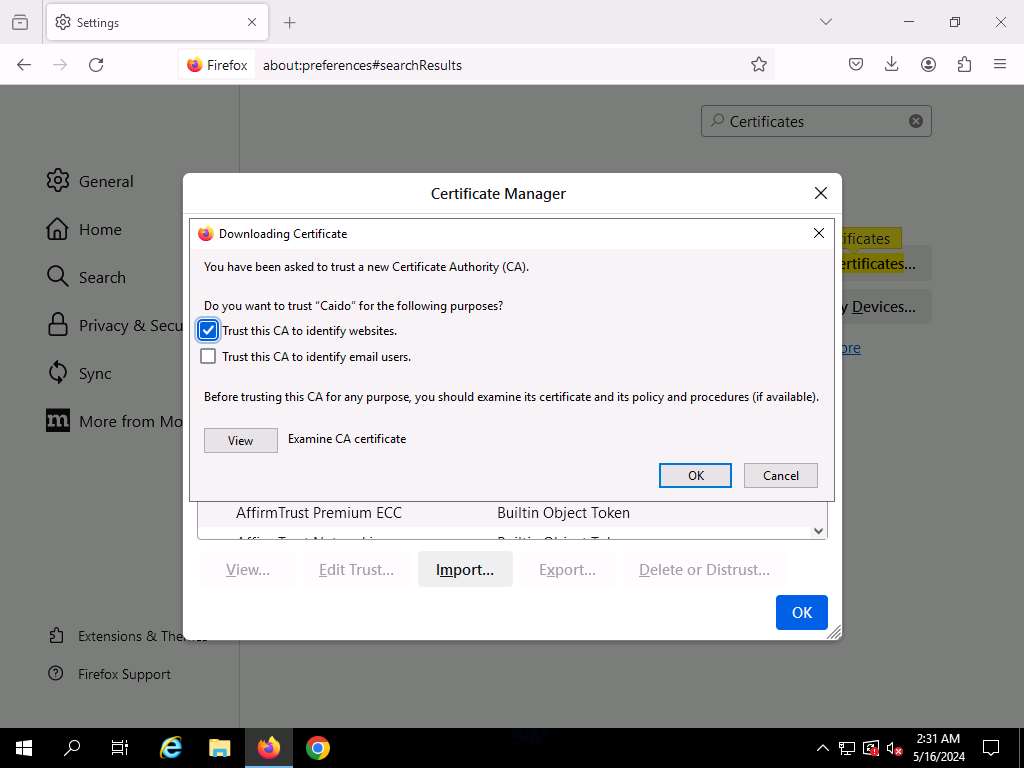Show hidden system tray icons
The image size is (1024, 768).
click(822, 748)
